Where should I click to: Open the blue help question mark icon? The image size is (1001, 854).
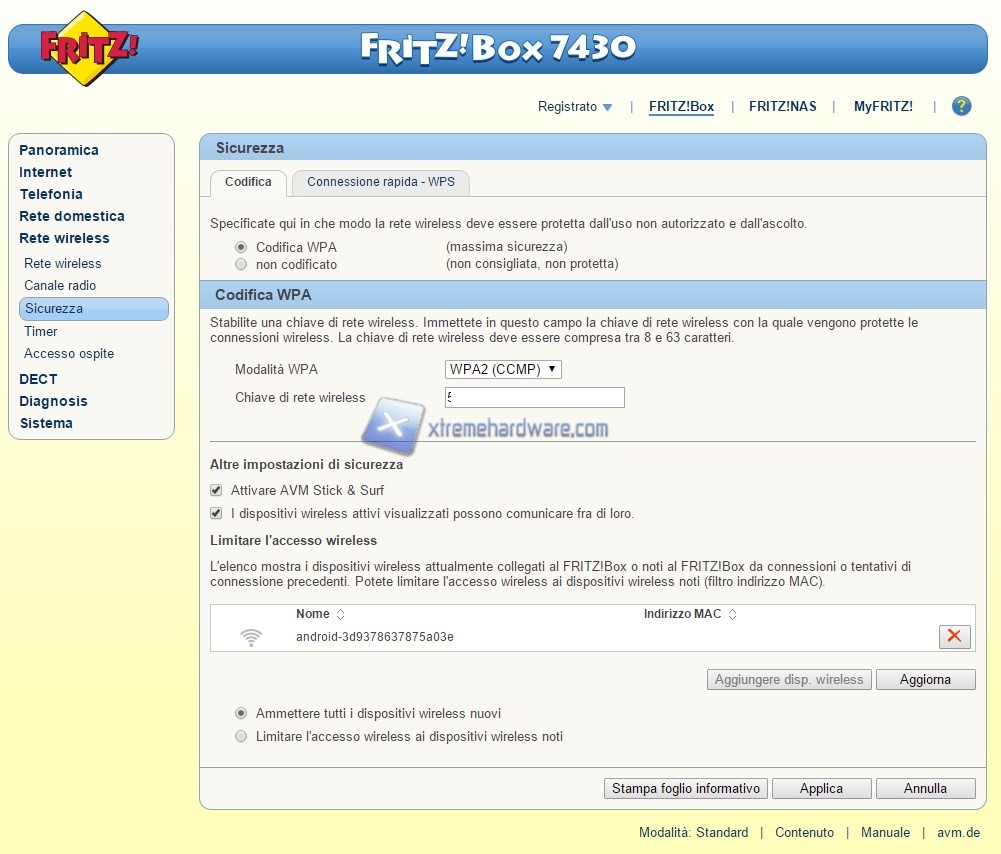point(961,106)
